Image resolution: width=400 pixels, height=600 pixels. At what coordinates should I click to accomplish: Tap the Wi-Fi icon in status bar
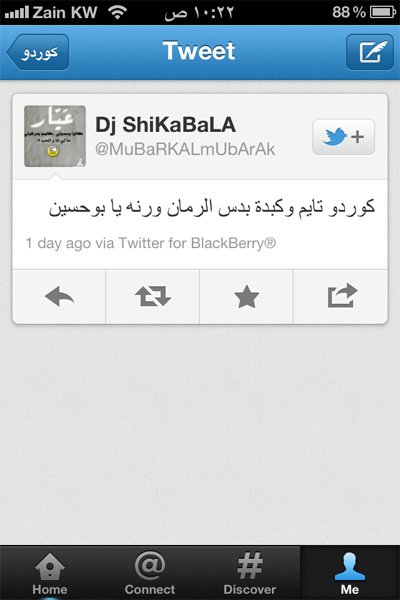pyautogui.click(x=118, y=12)
